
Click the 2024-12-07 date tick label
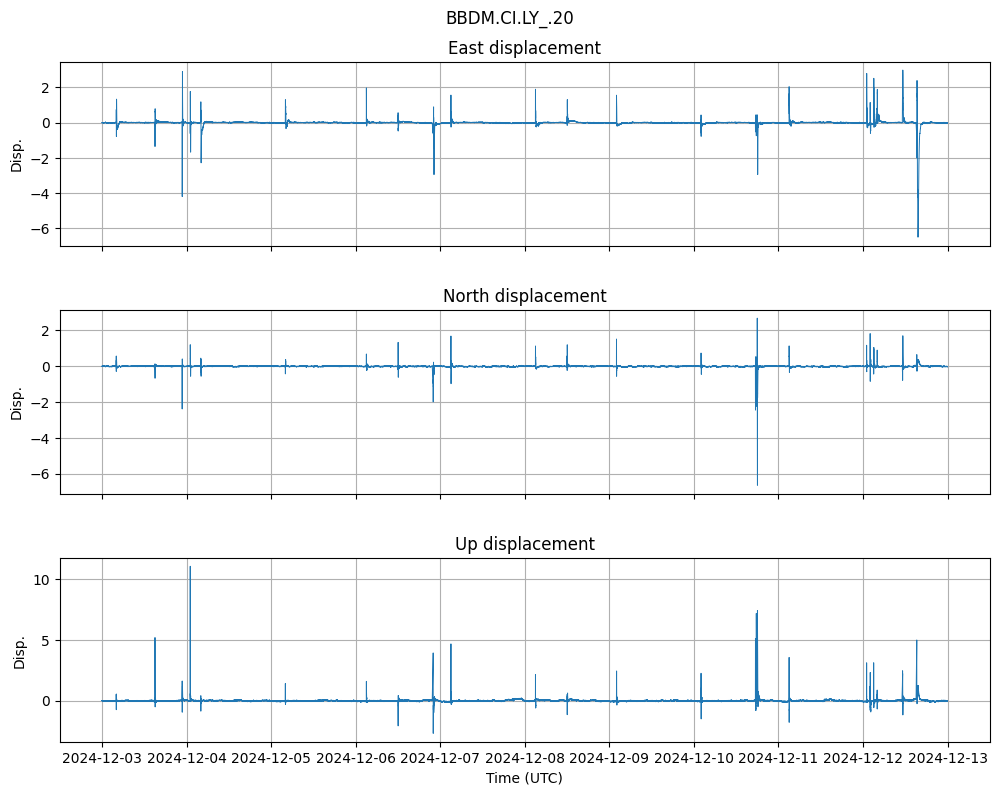click(441, 759)
